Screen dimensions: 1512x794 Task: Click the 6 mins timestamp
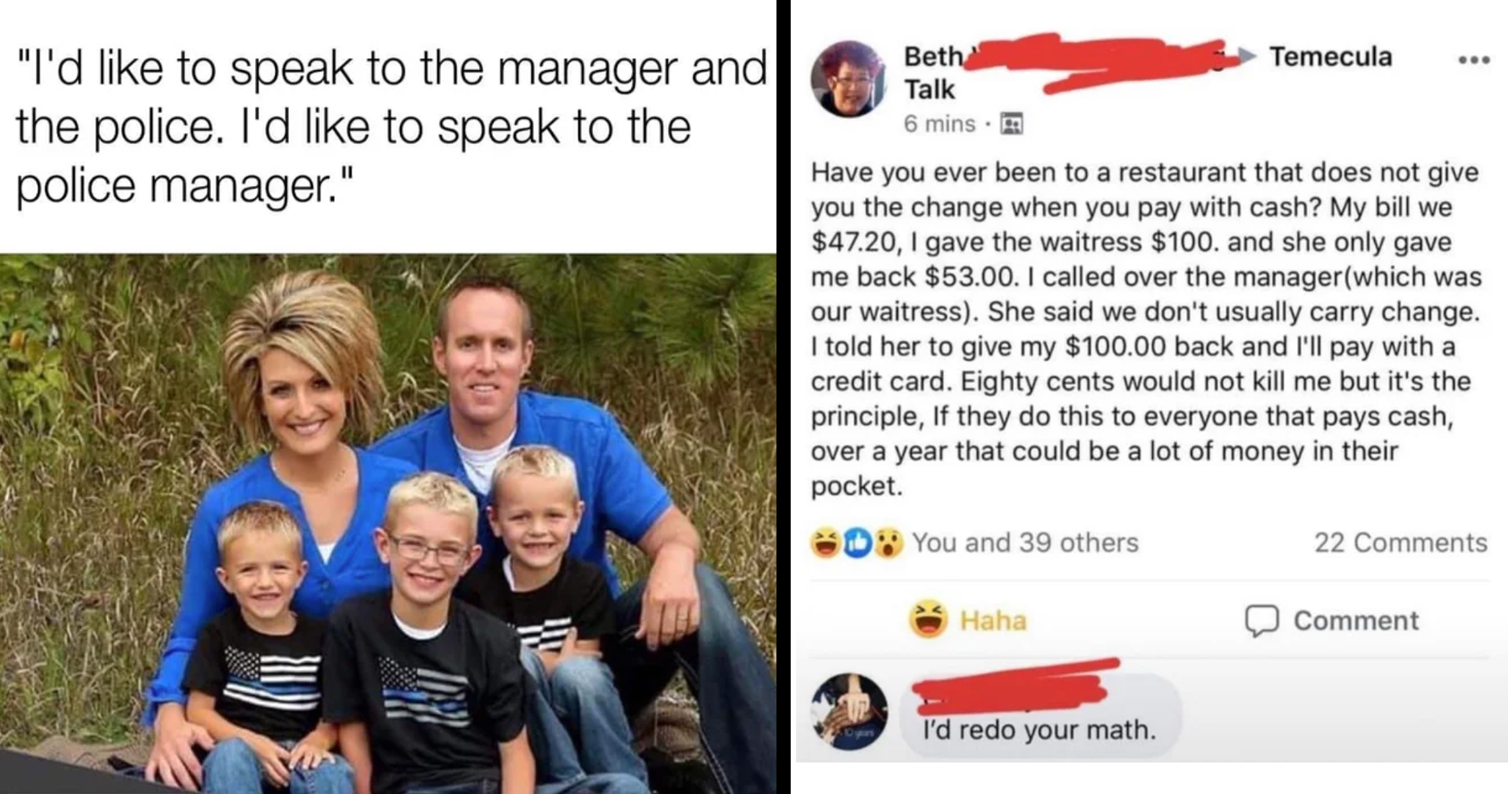pos(939,124)
